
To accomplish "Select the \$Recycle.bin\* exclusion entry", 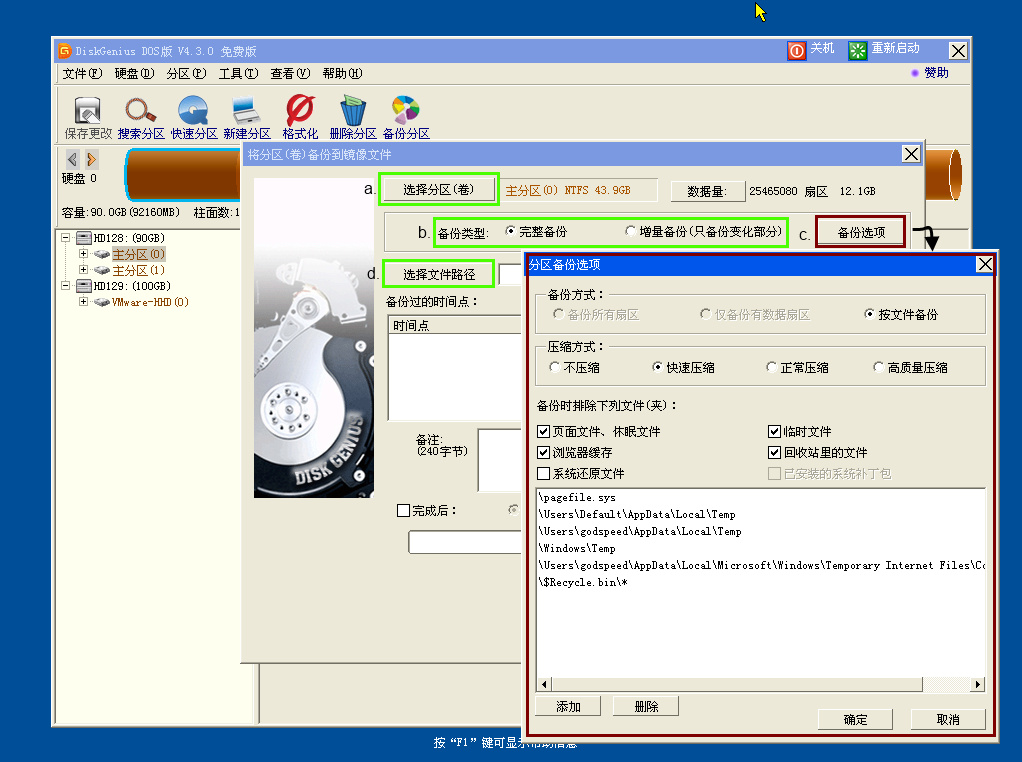I will click(x=583, y=582).
